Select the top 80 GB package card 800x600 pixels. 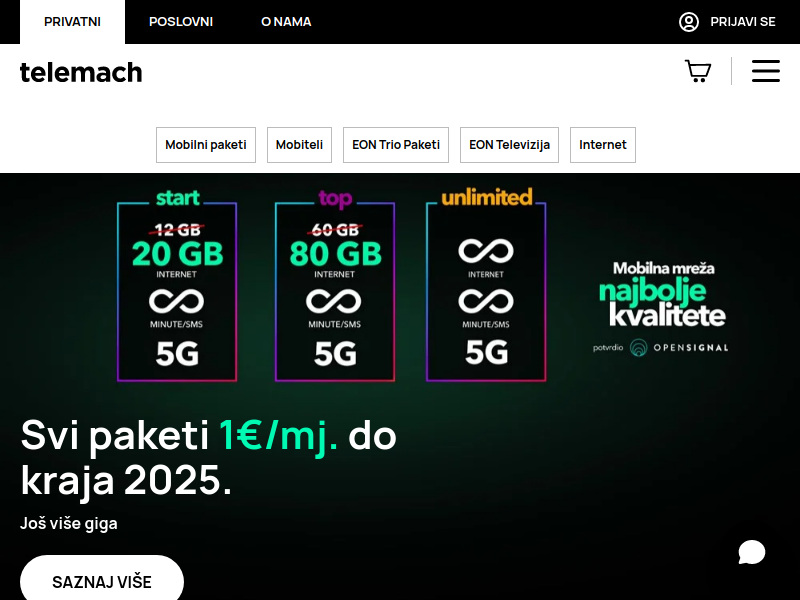(x=335, y=285)
